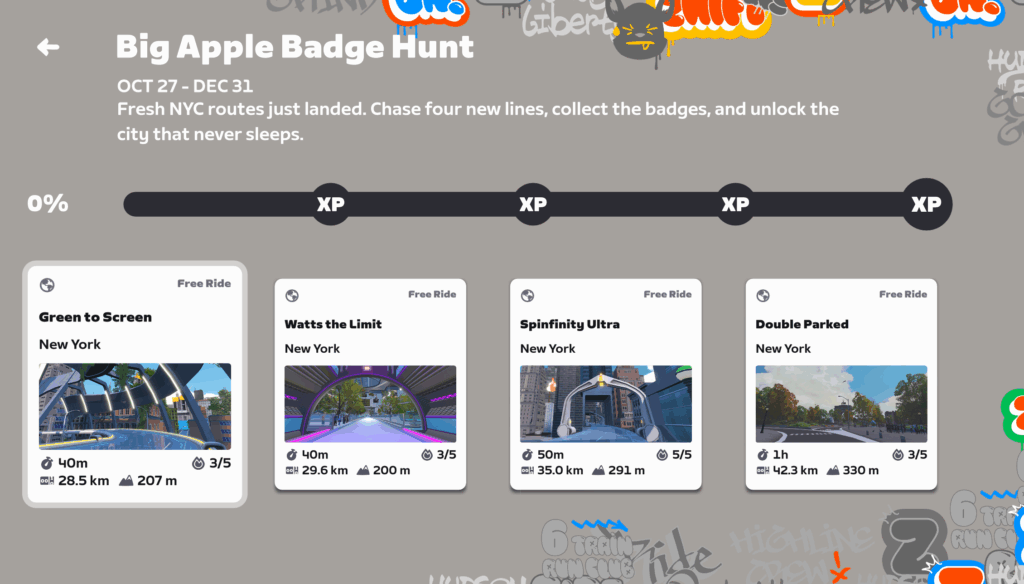
Task: Select the Spinfinity Ultra route title
Action: 569,324
